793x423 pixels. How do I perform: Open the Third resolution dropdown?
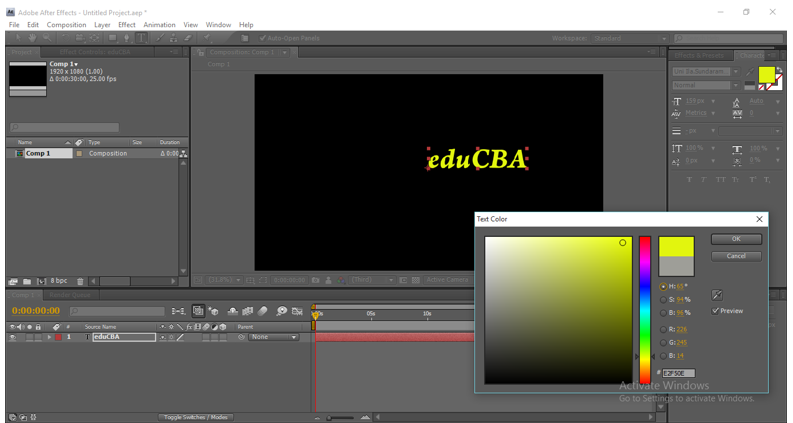click(373, 280)
